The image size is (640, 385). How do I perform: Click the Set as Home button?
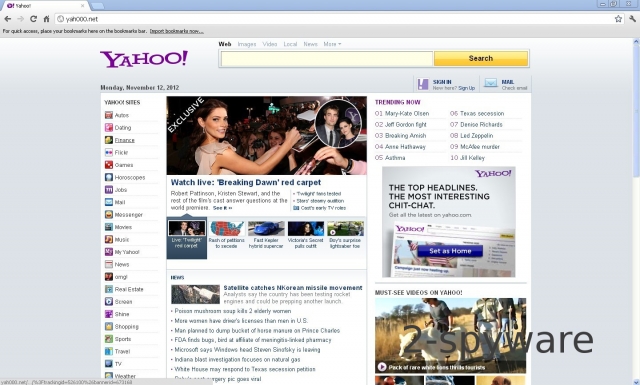pos(450,251)
